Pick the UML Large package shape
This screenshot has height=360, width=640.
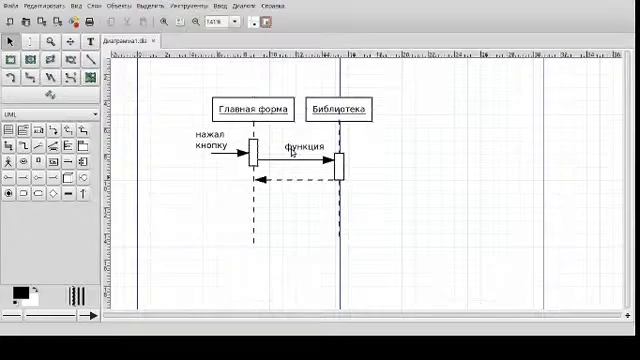click(x=83, y=146)
